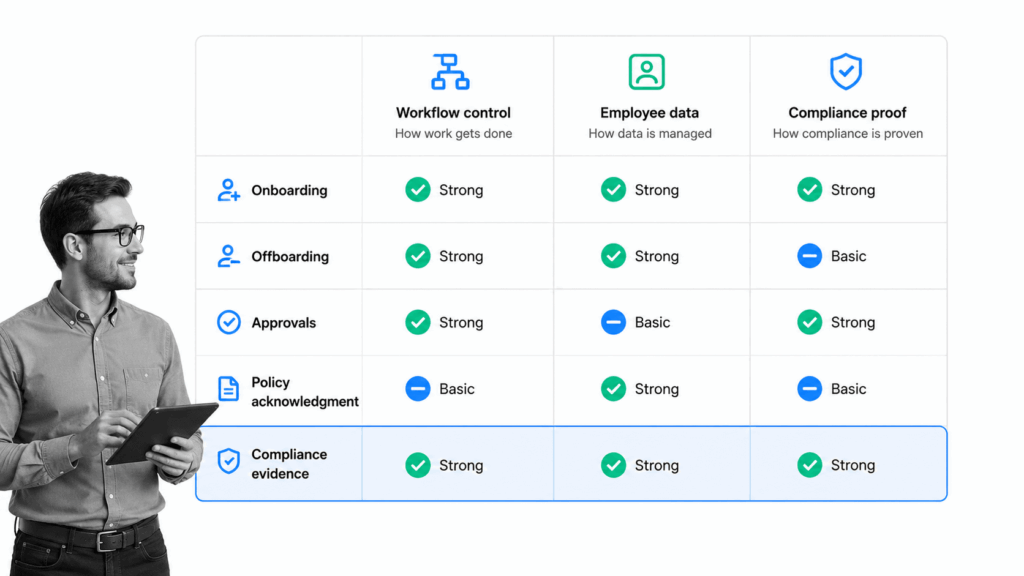Viewport: 1024px width, 576px height.
Task: Click the 'How compliance is proven' subtitle
Action: point(848,133)
